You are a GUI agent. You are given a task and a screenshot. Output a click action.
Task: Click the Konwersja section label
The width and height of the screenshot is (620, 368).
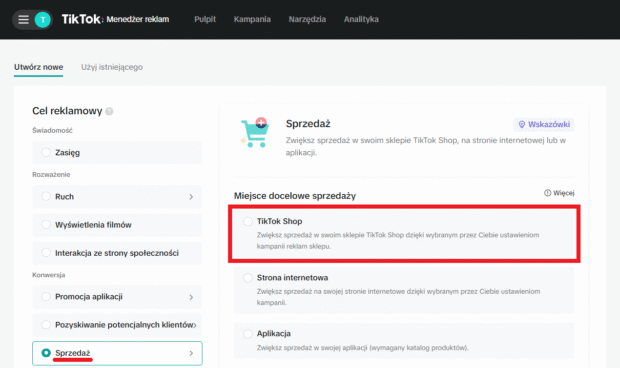[49, 275]
